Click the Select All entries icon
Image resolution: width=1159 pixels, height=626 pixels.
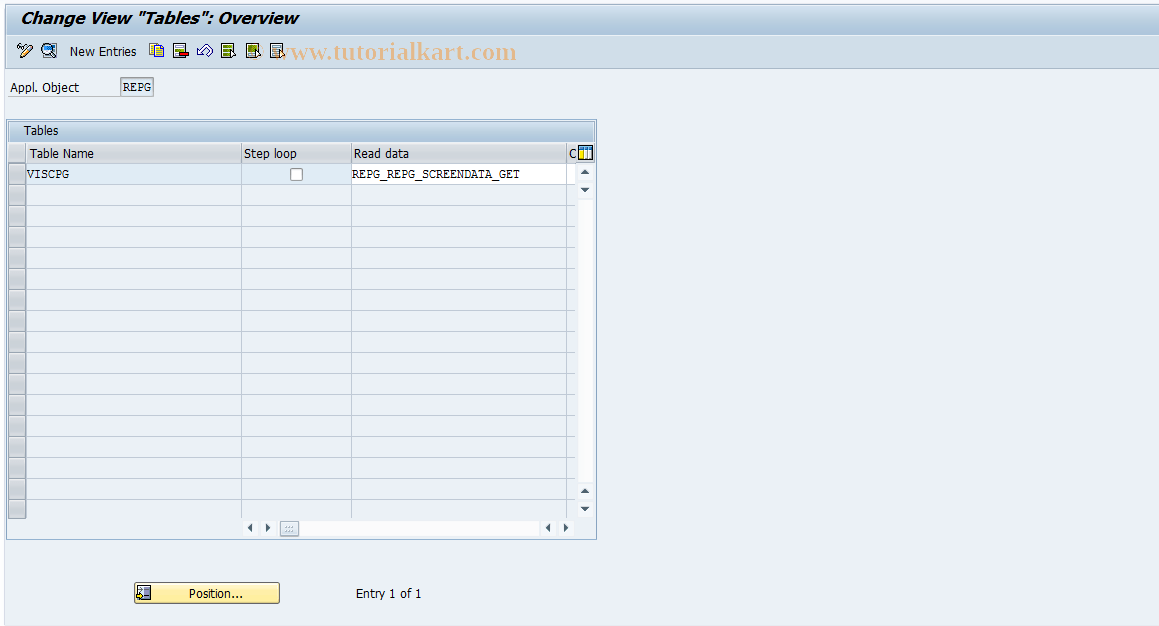228,50
